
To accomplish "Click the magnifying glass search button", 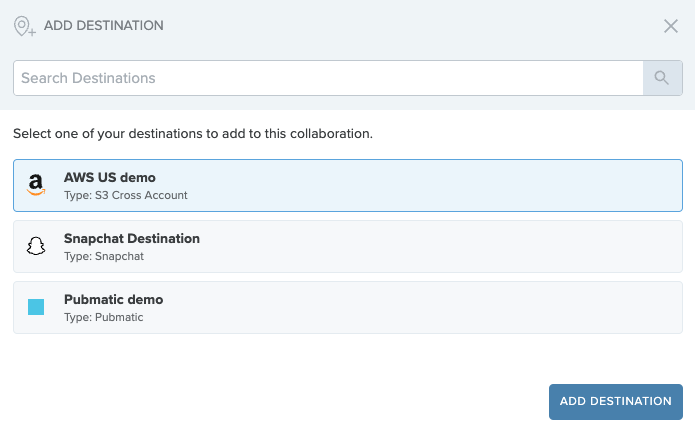I will coord(662,78).
